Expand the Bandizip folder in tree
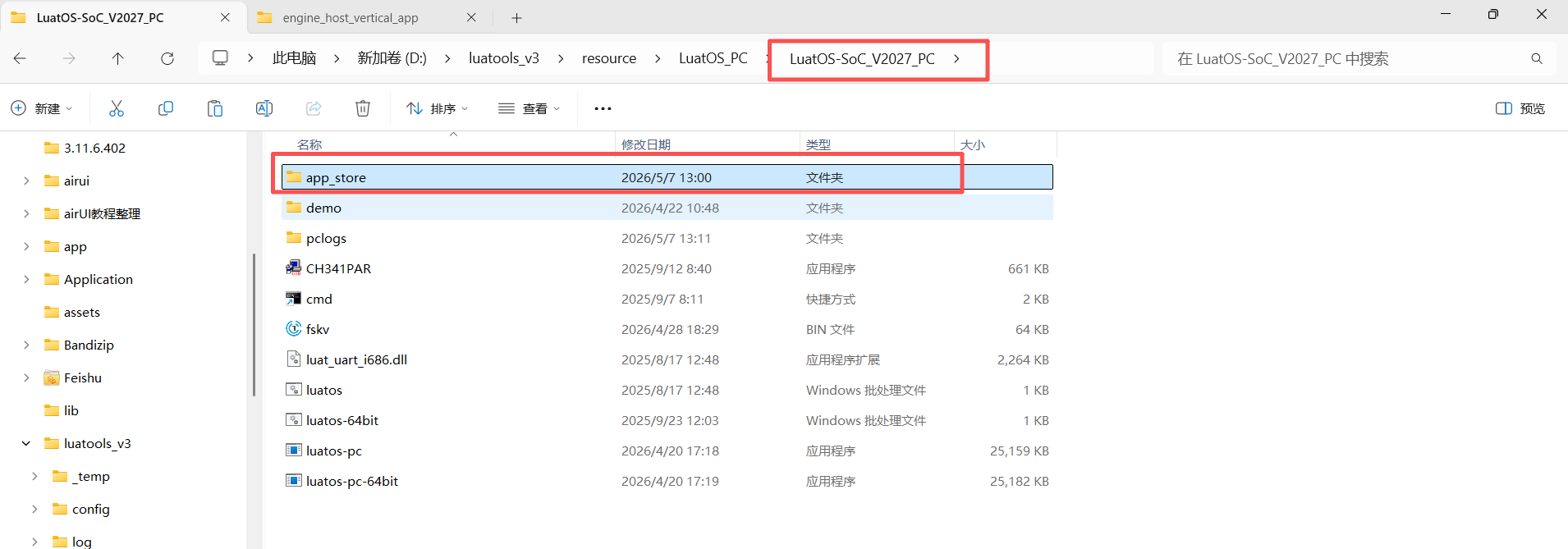 [x=26, y=345]
